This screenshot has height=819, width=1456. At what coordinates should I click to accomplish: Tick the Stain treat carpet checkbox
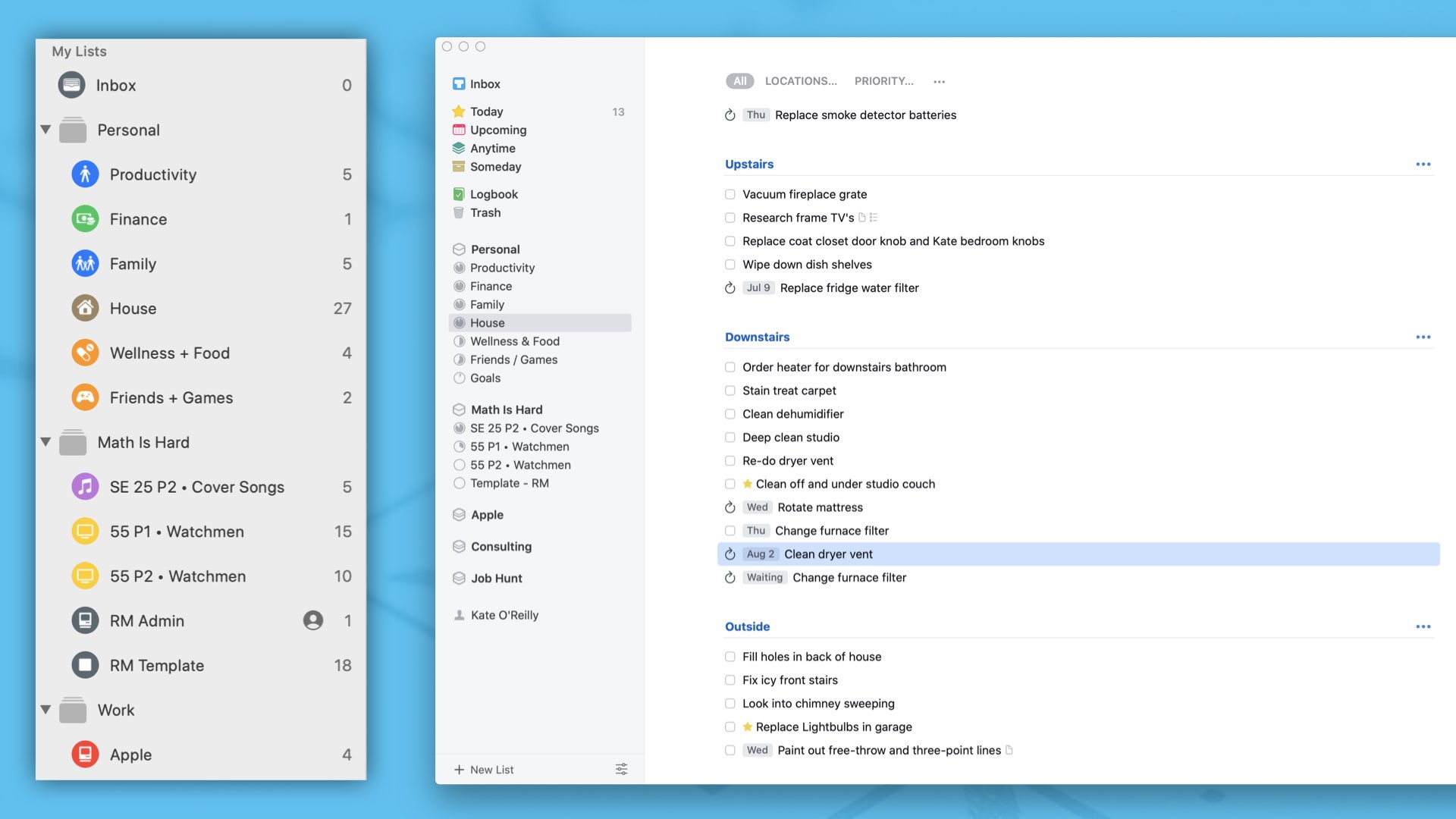730,391
